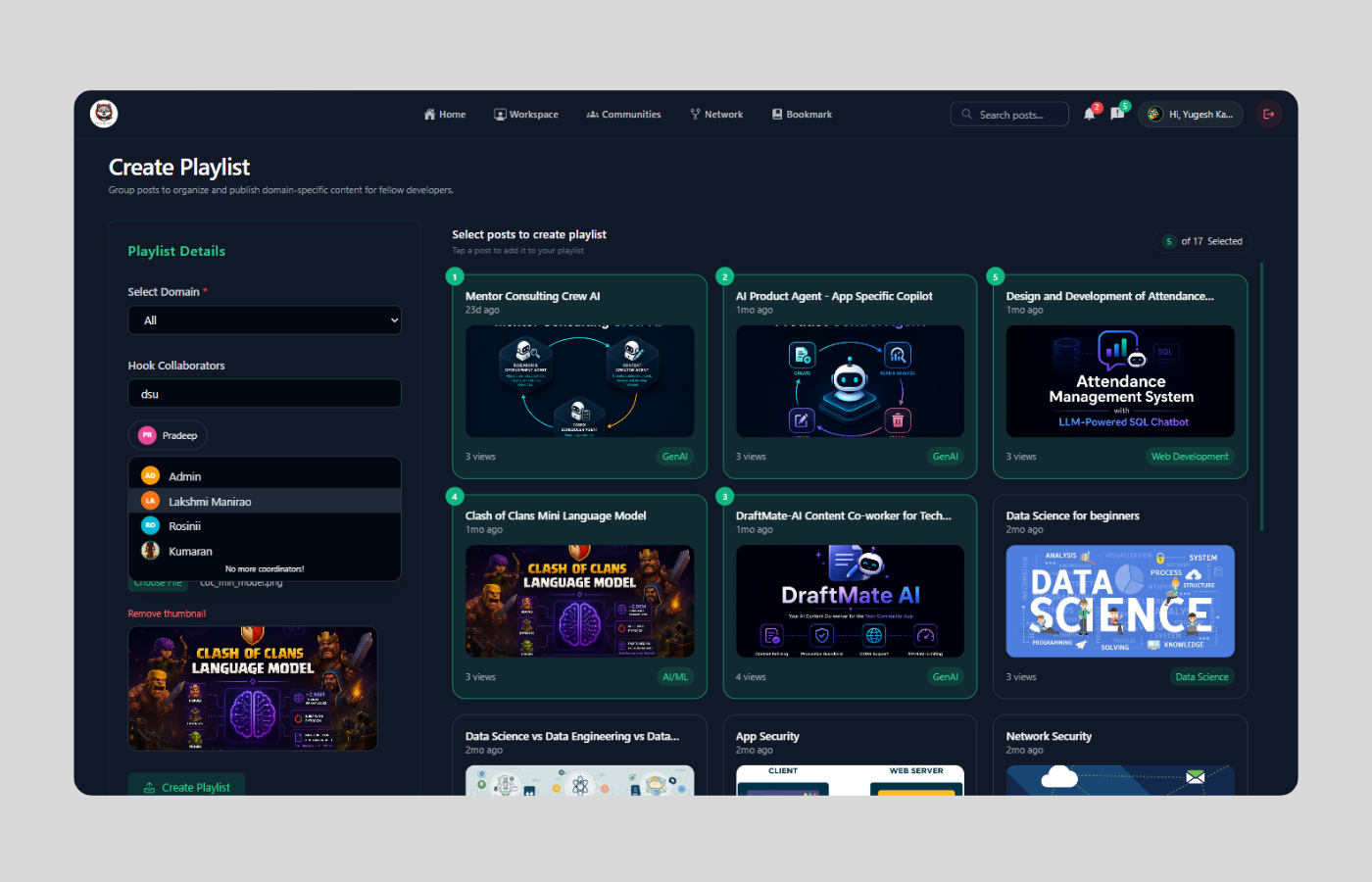Deselect Clash of Clans Mini Language Model post
Image resolution: width=1372 pixels, height=882 pixels.
point(579,597)
